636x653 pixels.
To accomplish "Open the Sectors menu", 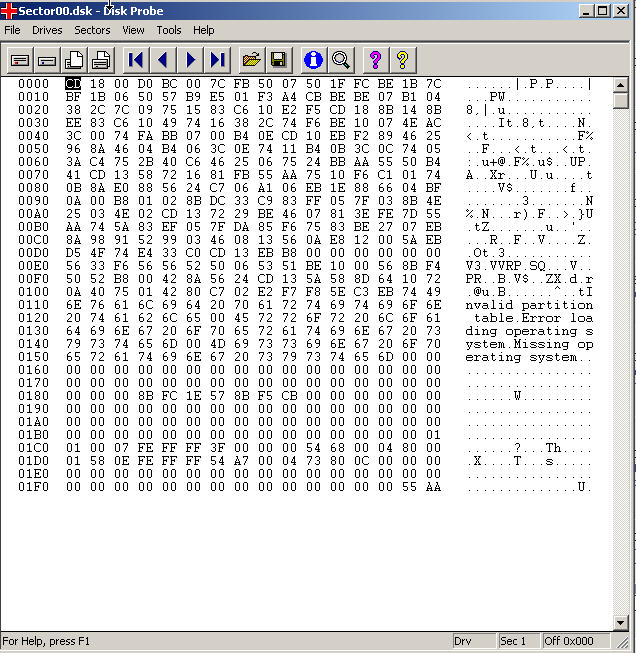I will point(92,30).
